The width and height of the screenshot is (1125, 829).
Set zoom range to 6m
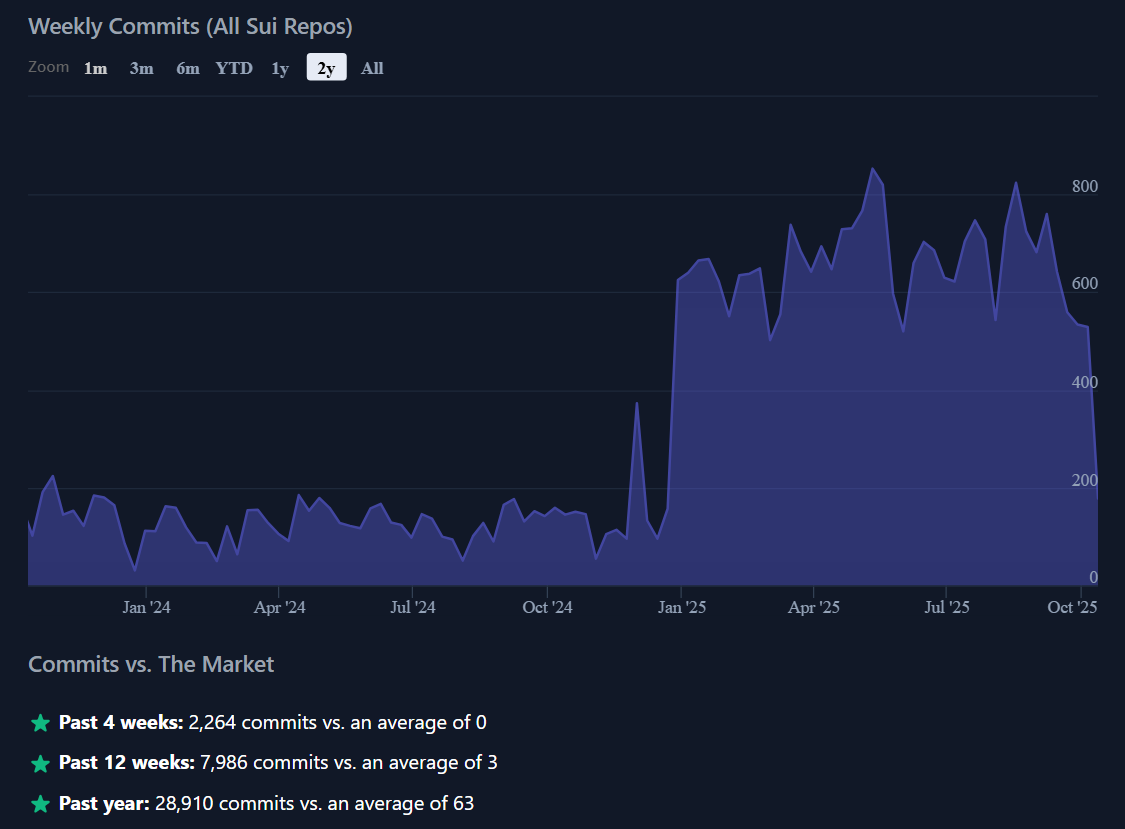(188, 68)
